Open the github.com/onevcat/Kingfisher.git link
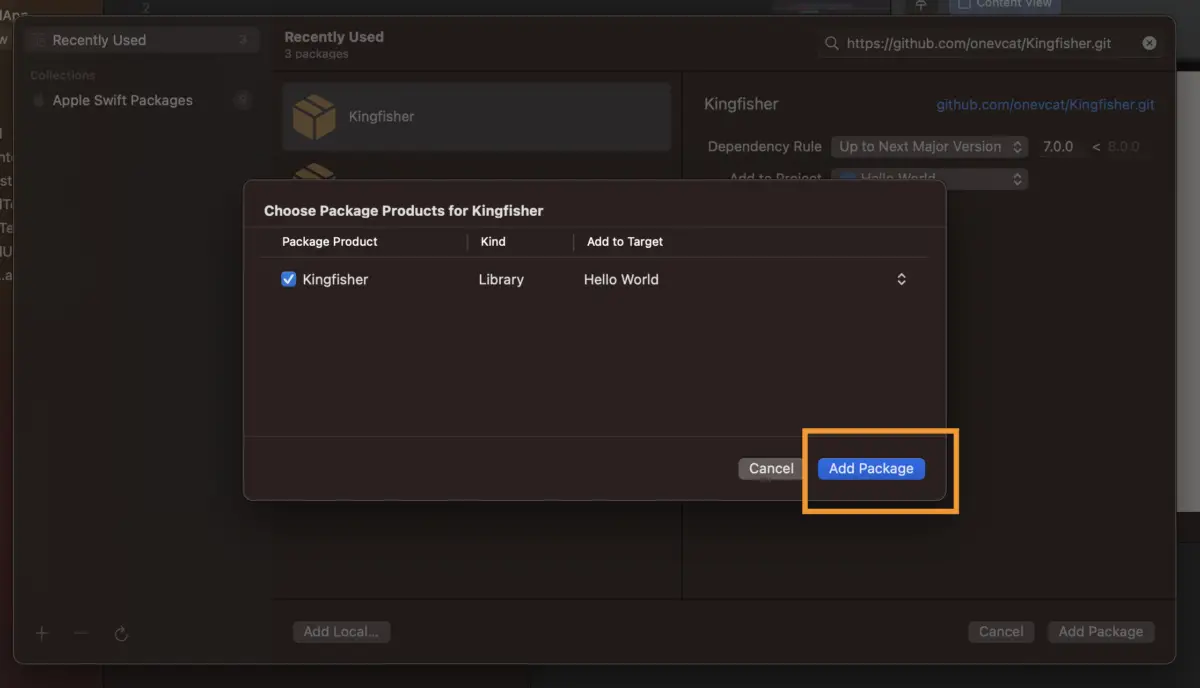The width and height of the screenshot is (1200, 688). 1045,104
